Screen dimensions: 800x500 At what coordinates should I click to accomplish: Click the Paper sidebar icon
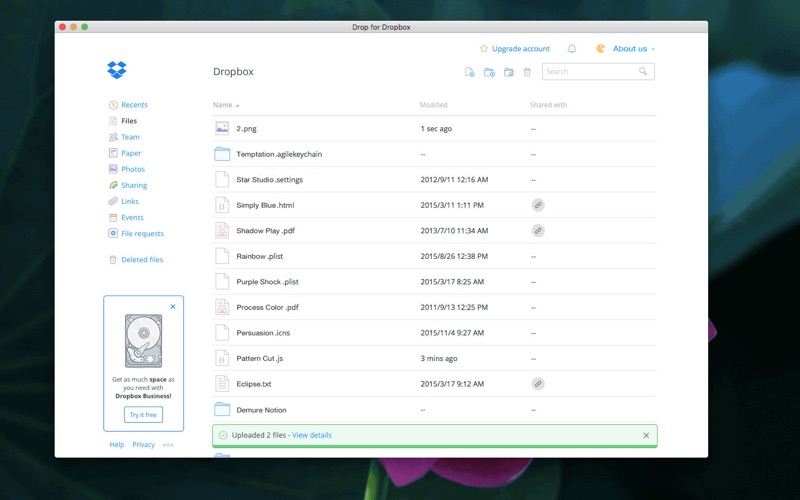point(113,153)
